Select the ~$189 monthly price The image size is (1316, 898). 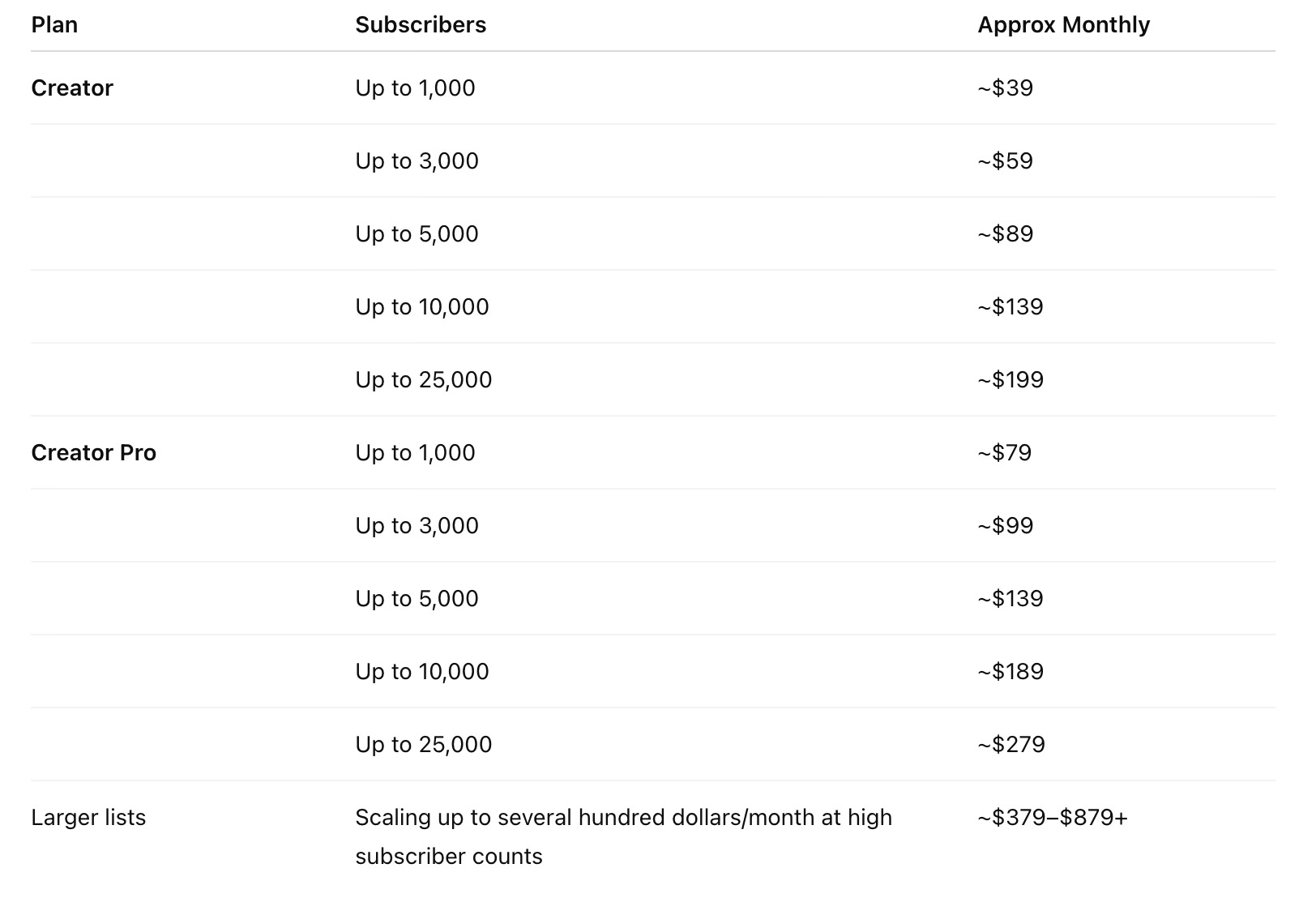point(1010,671)
